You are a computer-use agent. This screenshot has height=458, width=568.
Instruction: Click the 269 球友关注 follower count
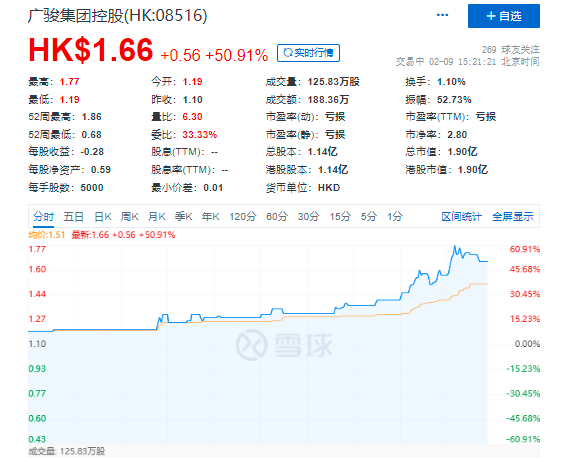510,50
